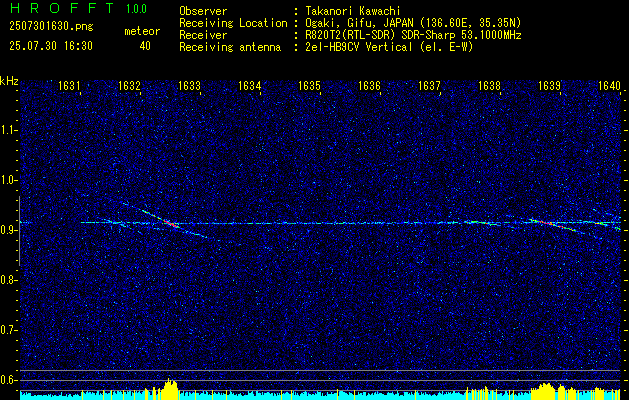Click time marker 1632
The width and height of the screenshot is (629, 400).
coord(130,85)
